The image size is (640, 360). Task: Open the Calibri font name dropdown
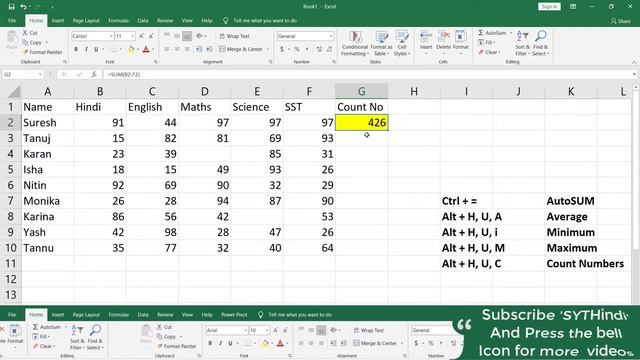click(111, 36)
